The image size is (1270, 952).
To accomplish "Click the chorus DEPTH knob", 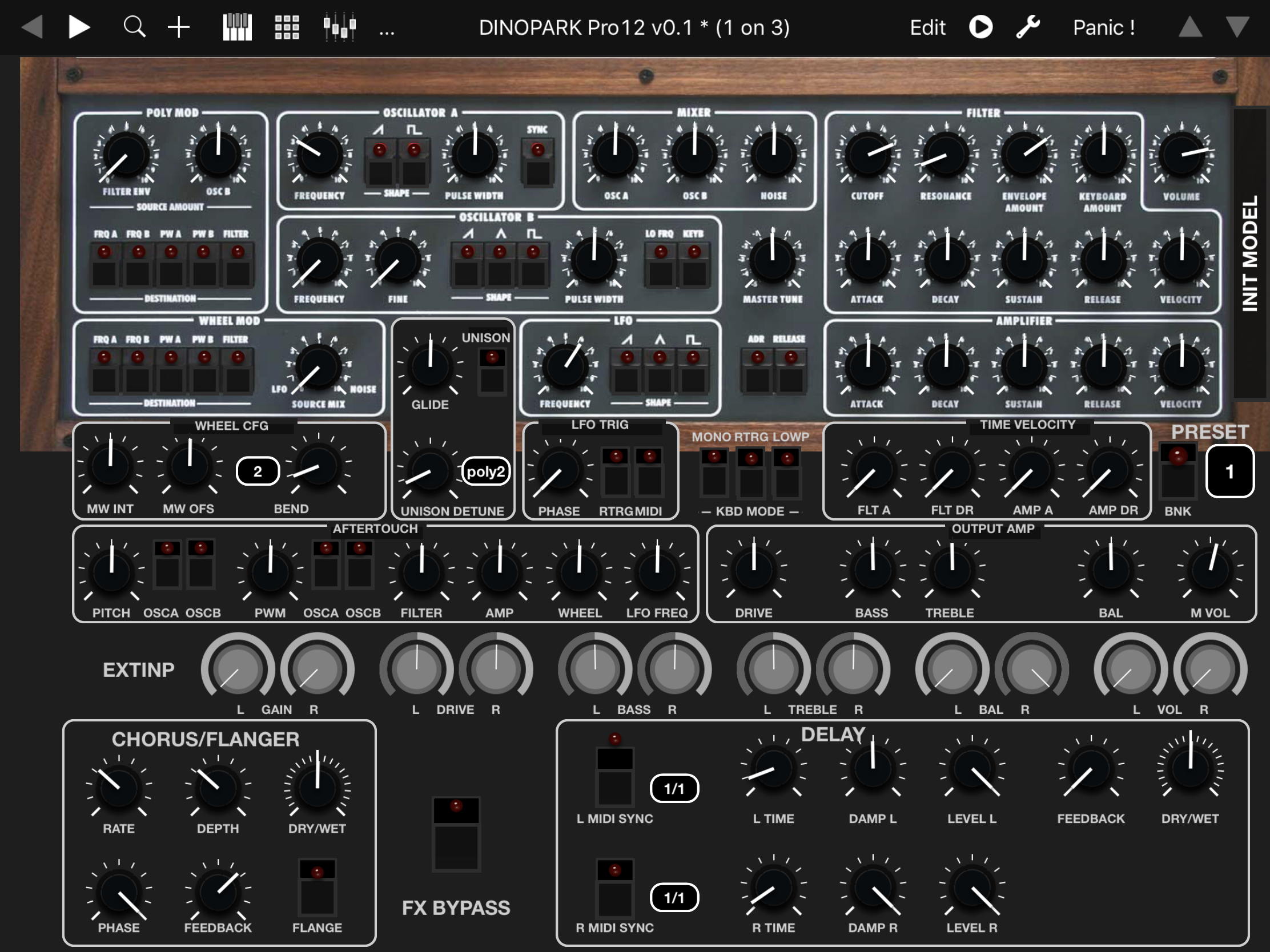I will 218,787.
